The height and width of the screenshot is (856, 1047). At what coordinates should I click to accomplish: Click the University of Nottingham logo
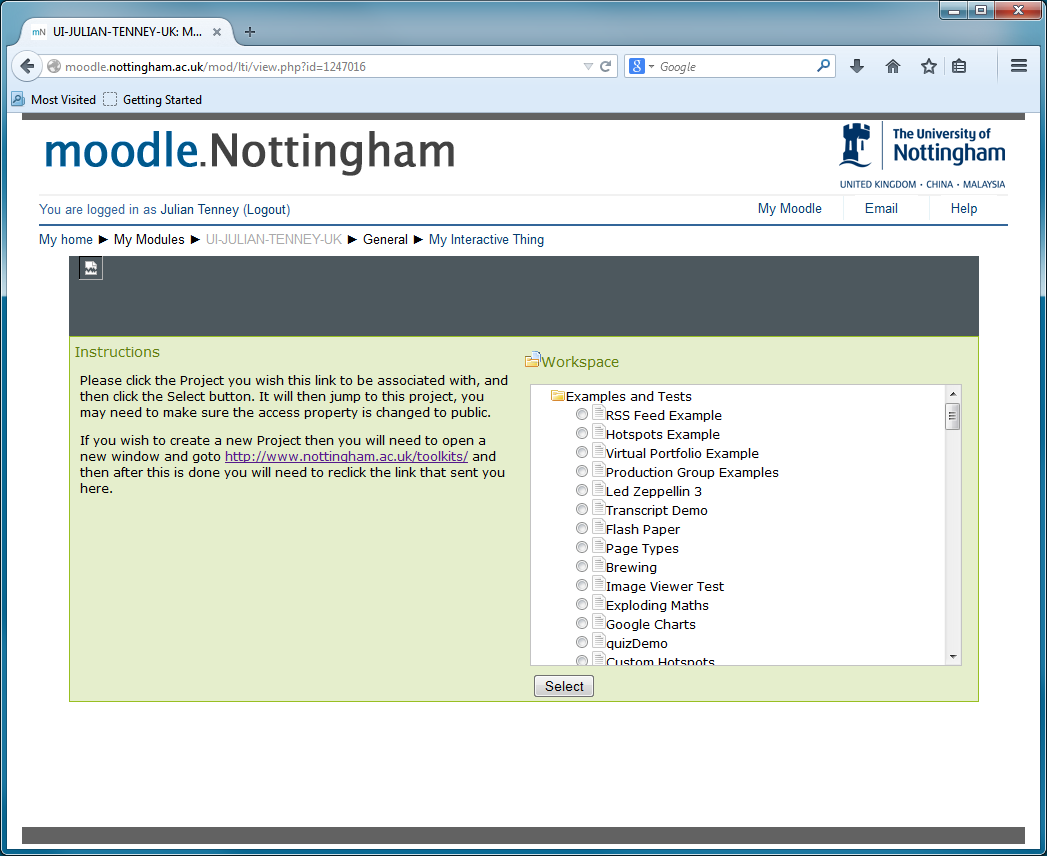coord(922,155)
